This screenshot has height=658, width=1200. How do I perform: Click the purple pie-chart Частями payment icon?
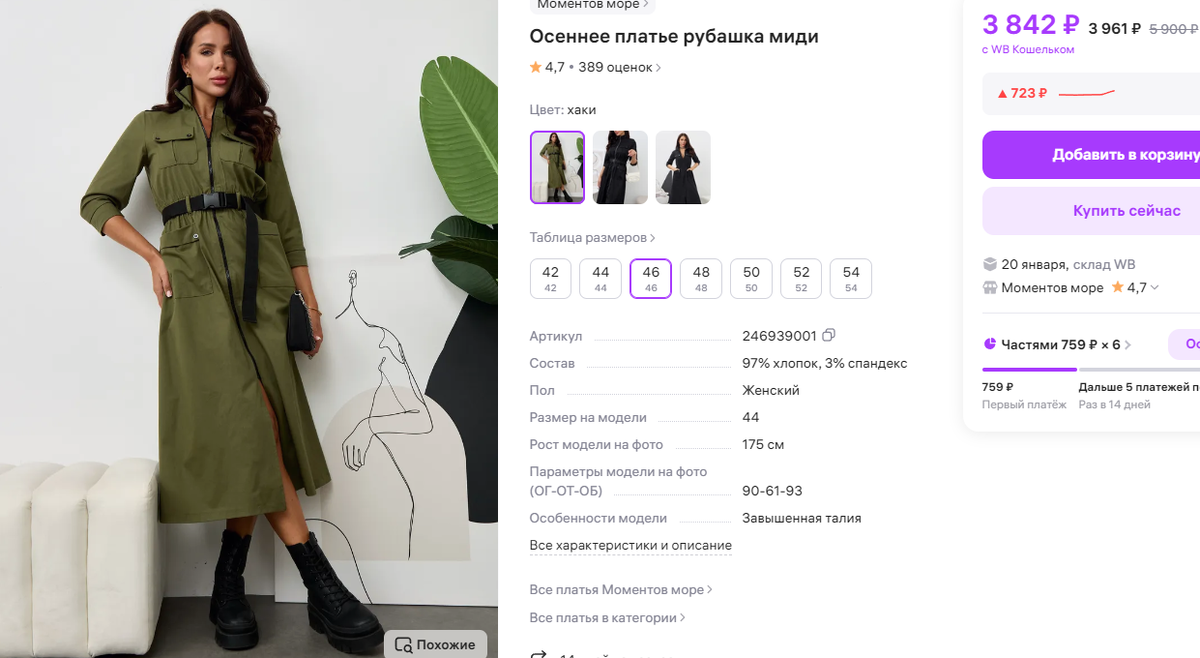tap(990, 344)
